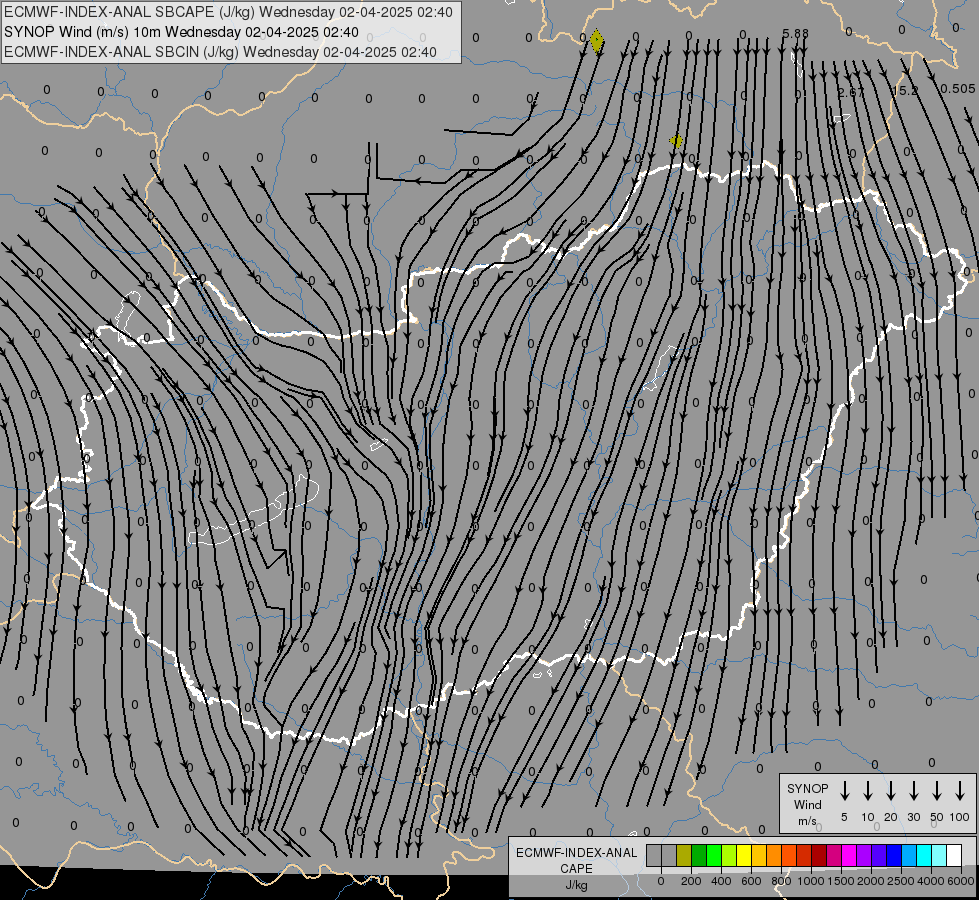The height and width of the screenshot is (900, 979).
Task: Select the bright magenta CAPE legend swatch
Action: point(849,856)
